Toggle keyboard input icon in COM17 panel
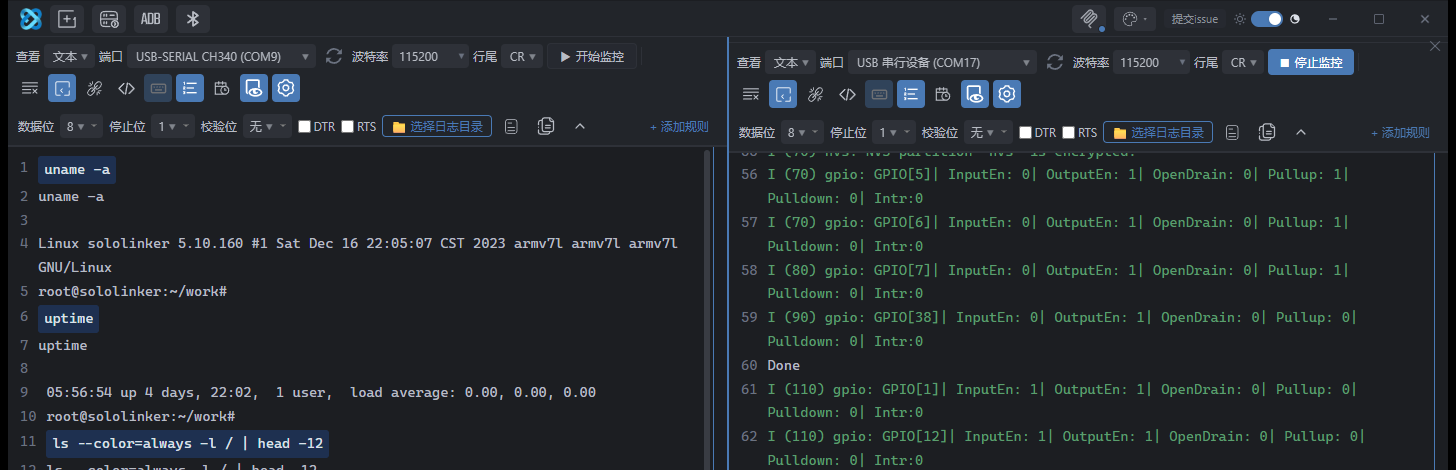Viewport: 1456px width, 470px height. pos(879,94)
